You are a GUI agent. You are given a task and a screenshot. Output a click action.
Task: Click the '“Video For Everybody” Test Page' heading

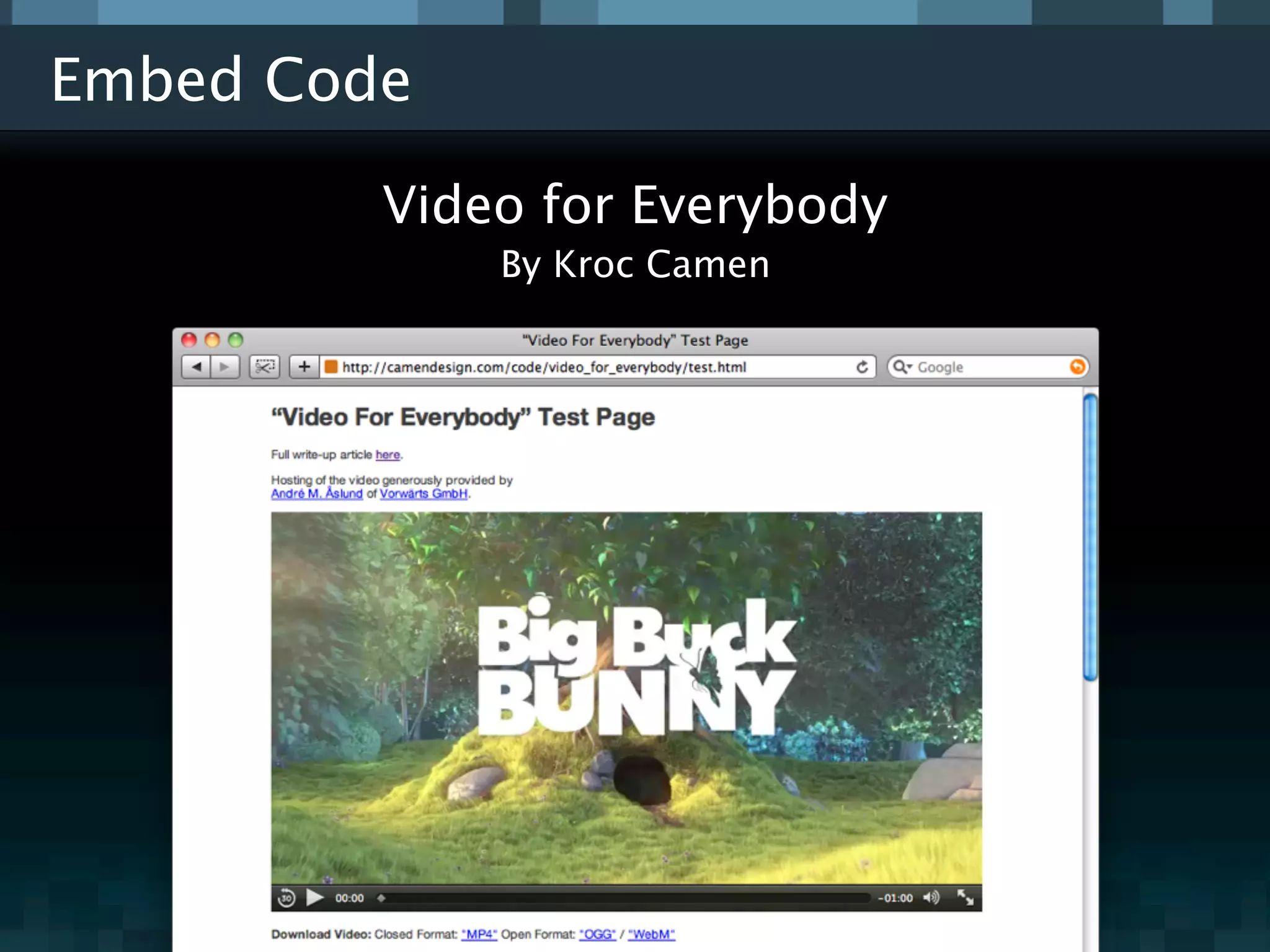pyautogui.click(x=463, y=417)
